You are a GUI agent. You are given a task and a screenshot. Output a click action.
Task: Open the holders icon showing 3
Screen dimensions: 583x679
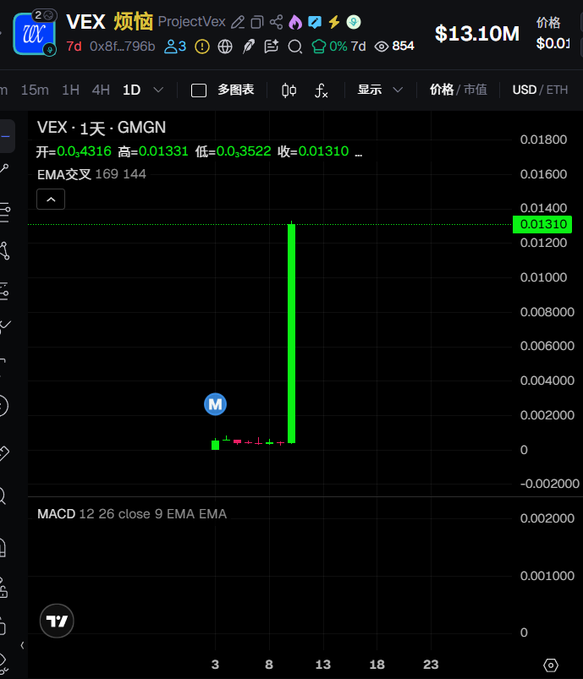175,46
